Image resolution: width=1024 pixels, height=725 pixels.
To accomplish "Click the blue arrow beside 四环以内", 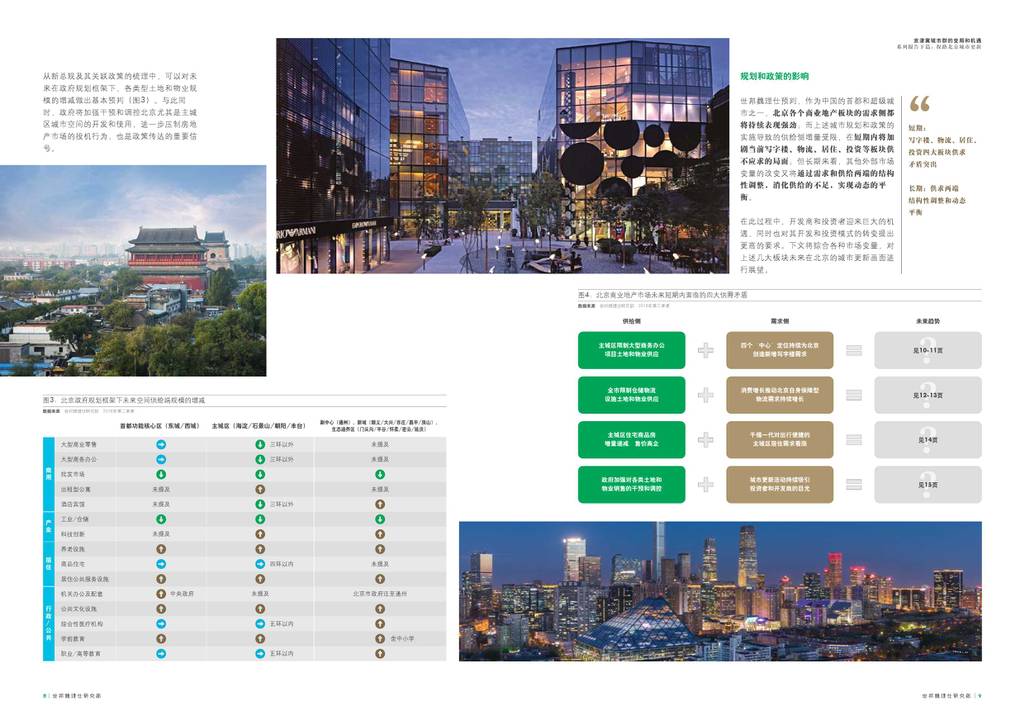I will tap(260, 564).
